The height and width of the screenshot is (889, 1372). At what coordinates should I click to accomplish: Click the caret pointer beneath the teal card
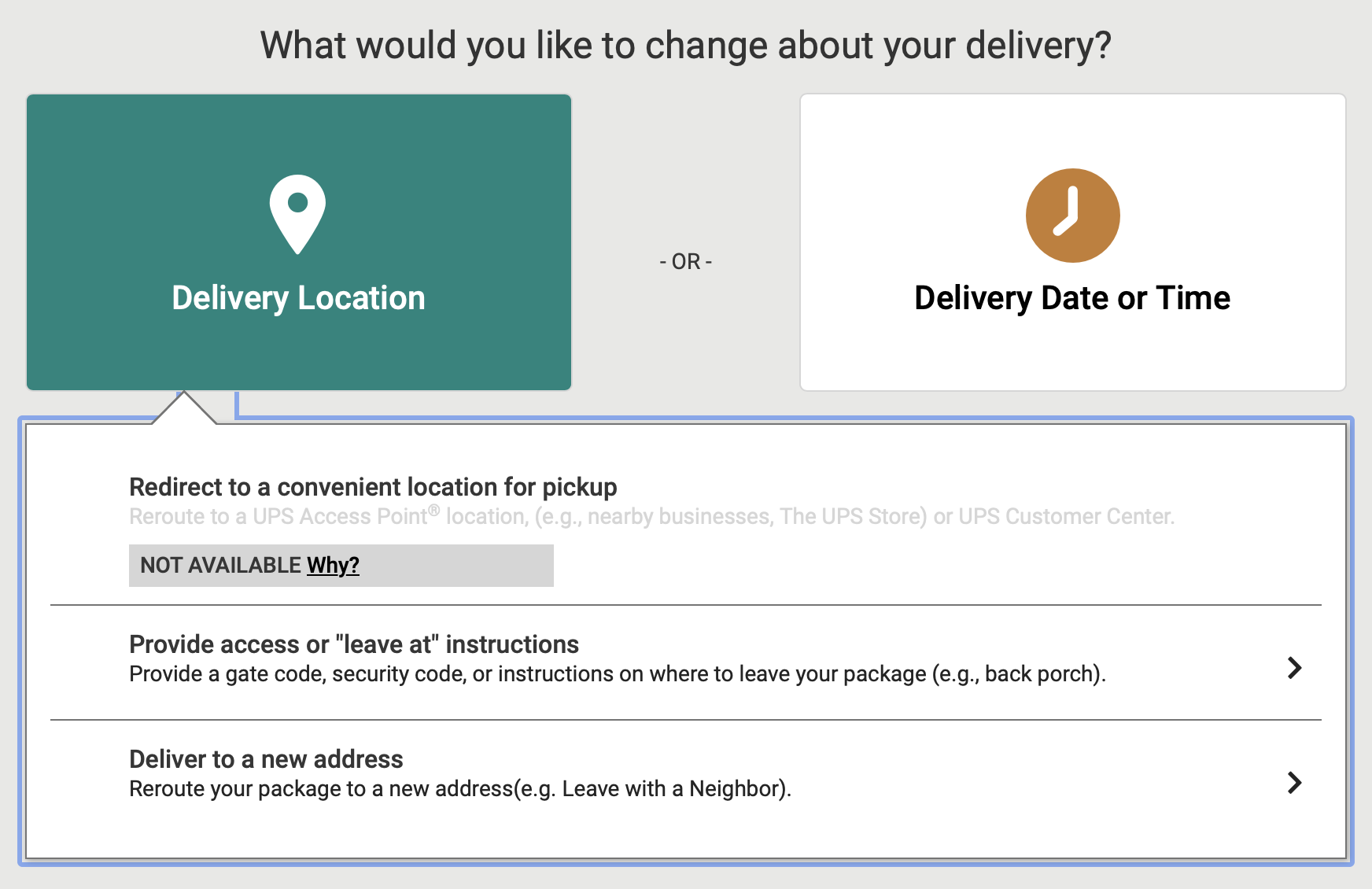click(184, 408)
